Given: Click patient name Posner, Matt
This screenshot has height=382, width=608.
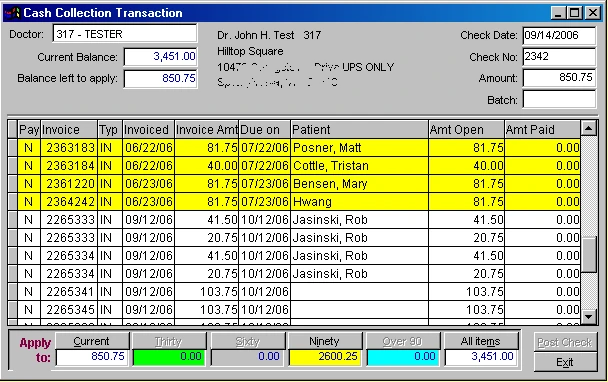Looking at the screenshot, I should (327, 148).
